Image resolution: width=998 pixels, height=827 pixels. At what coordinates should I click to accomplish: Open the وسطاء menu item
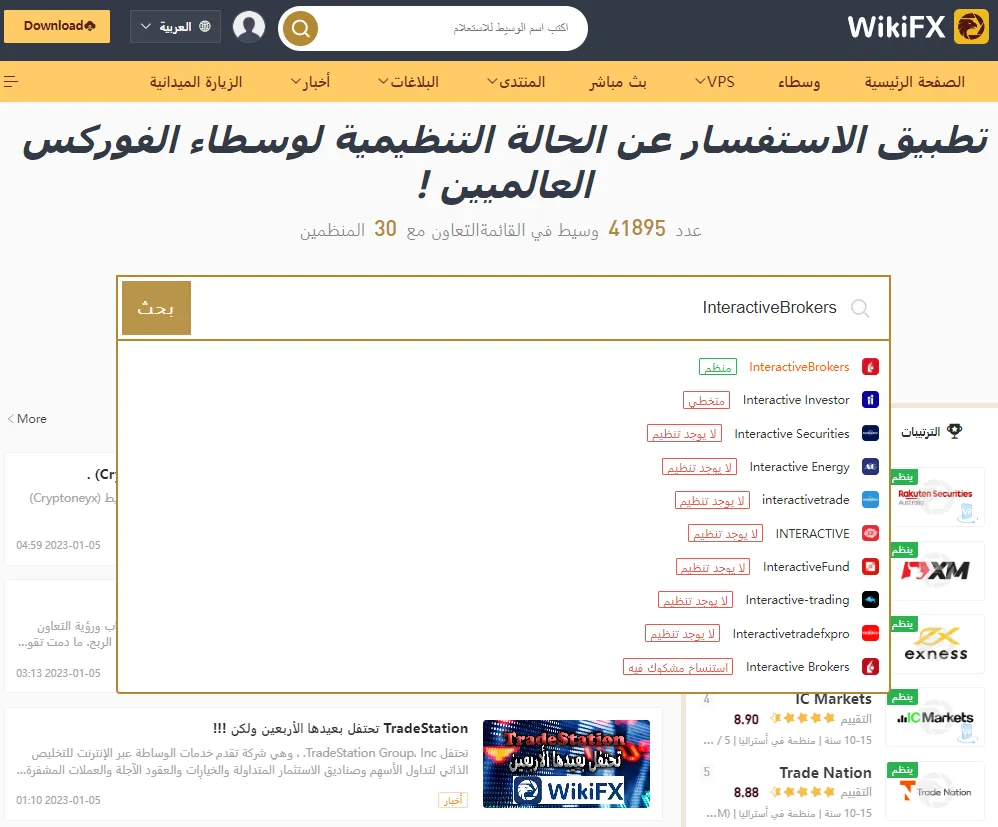tap(799, 82)
